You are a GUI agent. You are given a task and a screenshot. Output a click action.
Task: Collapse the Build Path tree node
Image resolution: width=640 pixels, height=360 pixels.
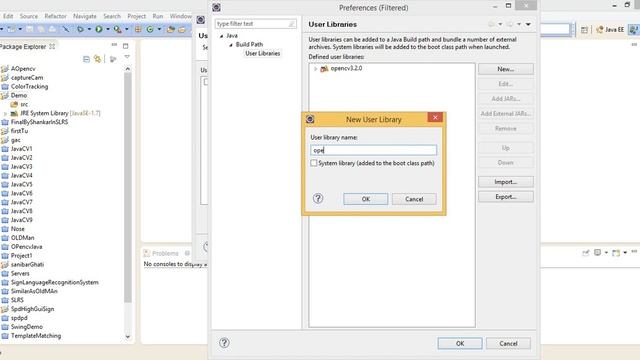(x=231, y=44)
